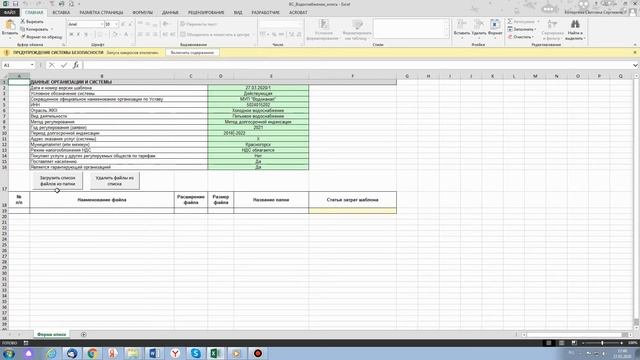Click the Очистить clear command
This screenshot has width=640, height=360.
(521, 37)
